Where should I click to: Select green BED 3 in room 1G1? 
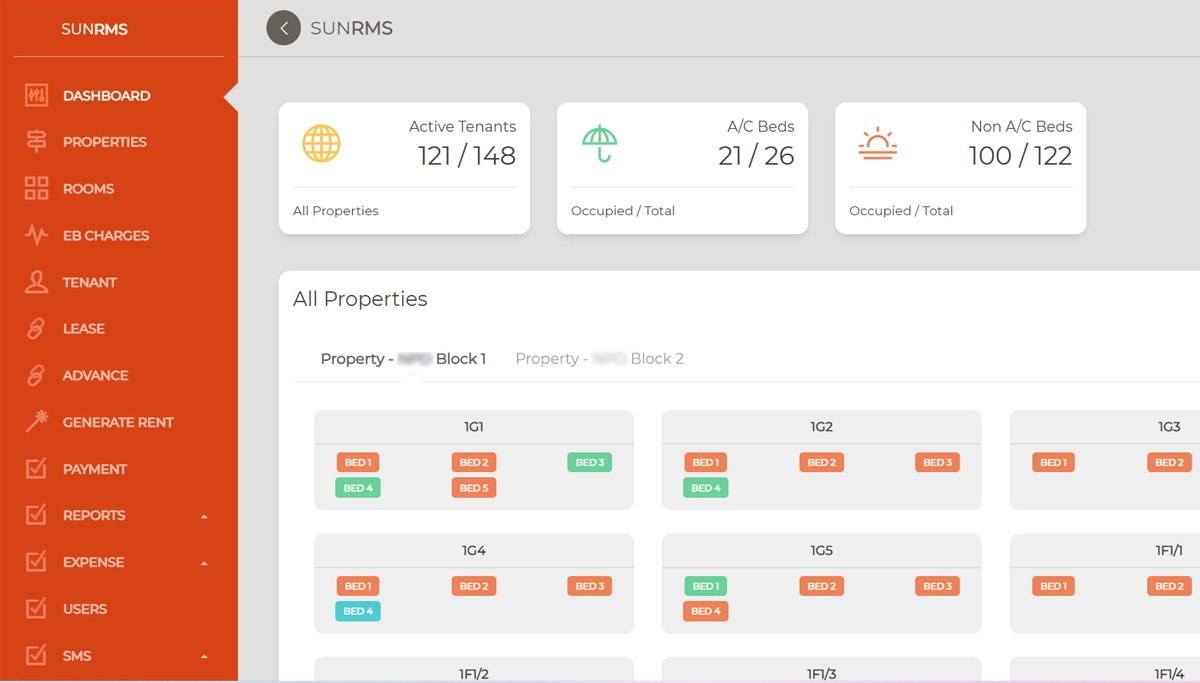pyautogui.click(x=590, y=462)
